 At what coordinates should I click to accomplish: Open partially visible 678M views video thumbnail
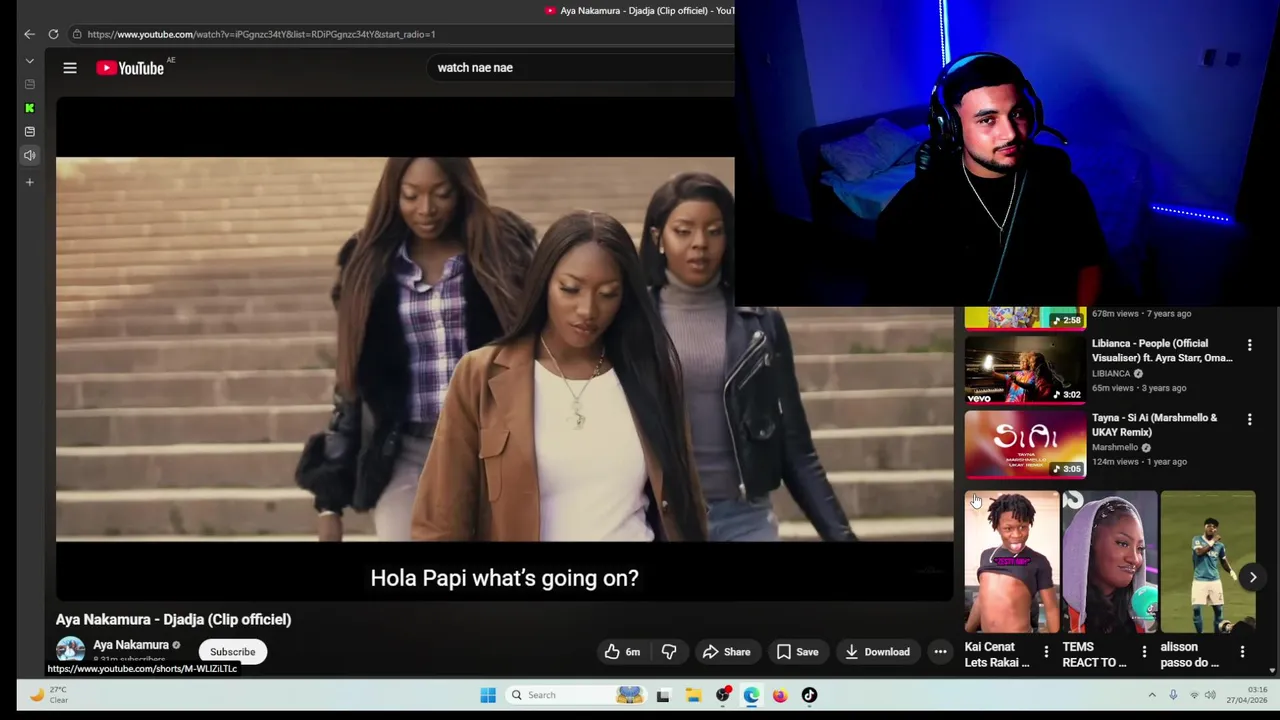[1025, 318]
